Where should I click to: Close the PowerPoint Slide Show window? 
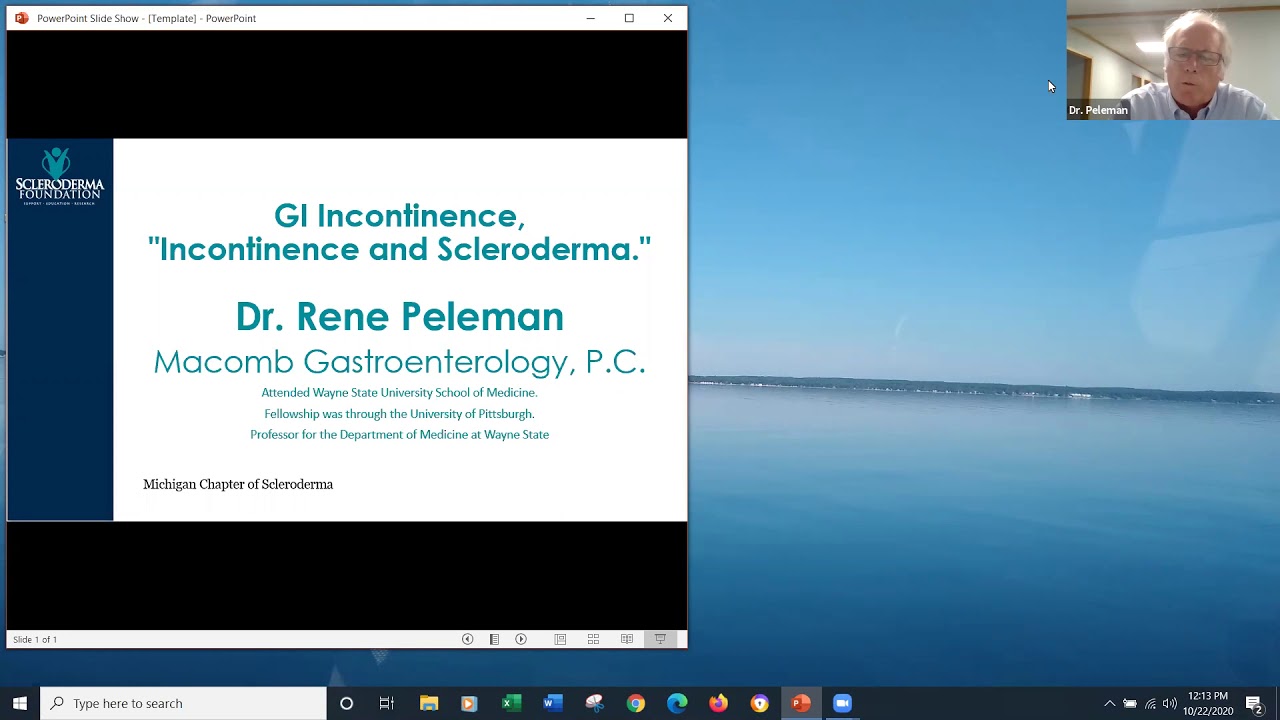pos(668,18)
